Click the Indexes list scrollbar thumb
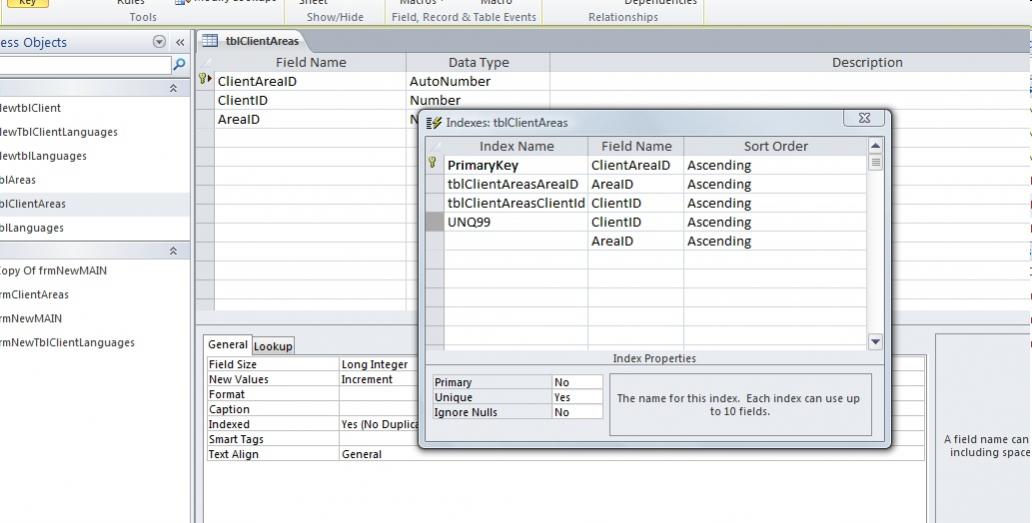1032x523 pixels. (x=875, y=162)
